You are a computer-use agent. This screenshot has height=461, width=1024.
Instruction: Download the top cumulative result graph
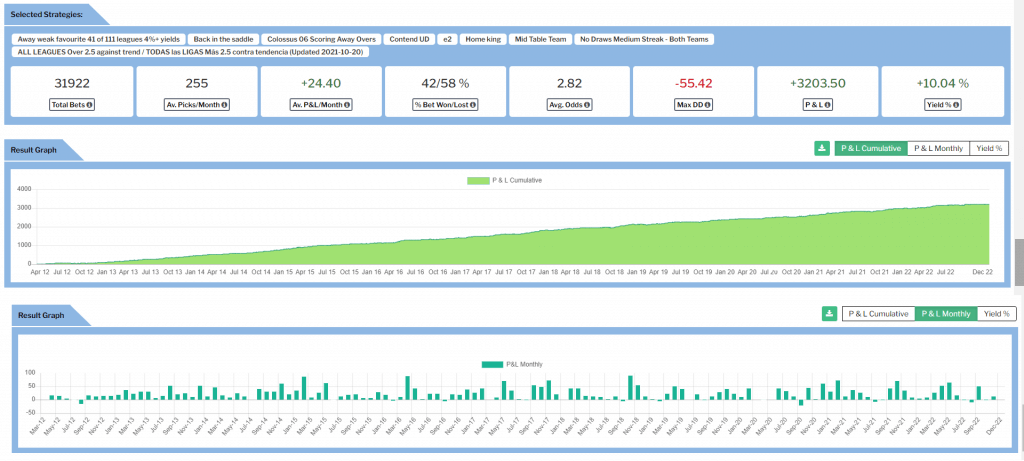822,148
